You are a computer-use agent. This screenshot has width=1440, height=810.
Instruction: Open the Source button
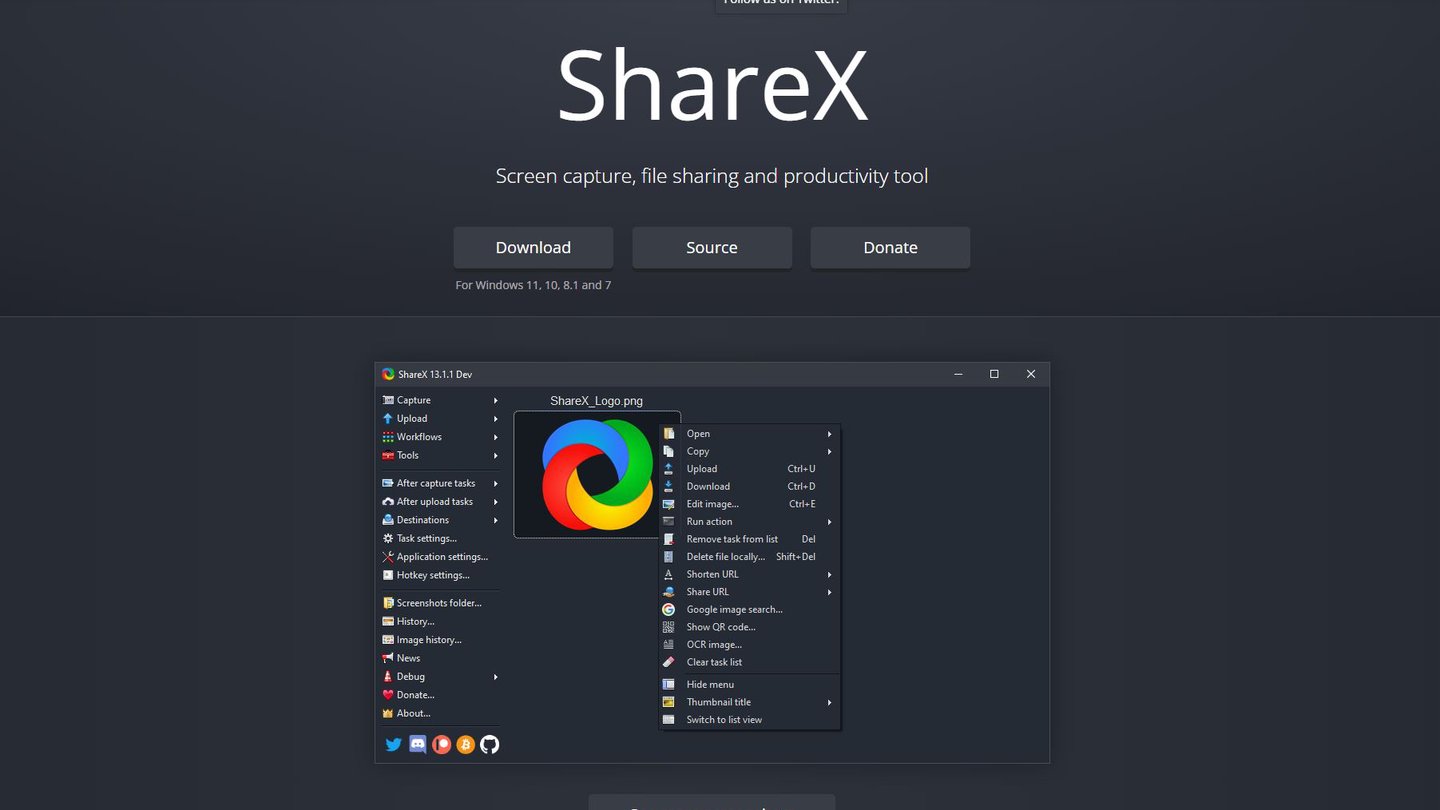tap(712, 248)
